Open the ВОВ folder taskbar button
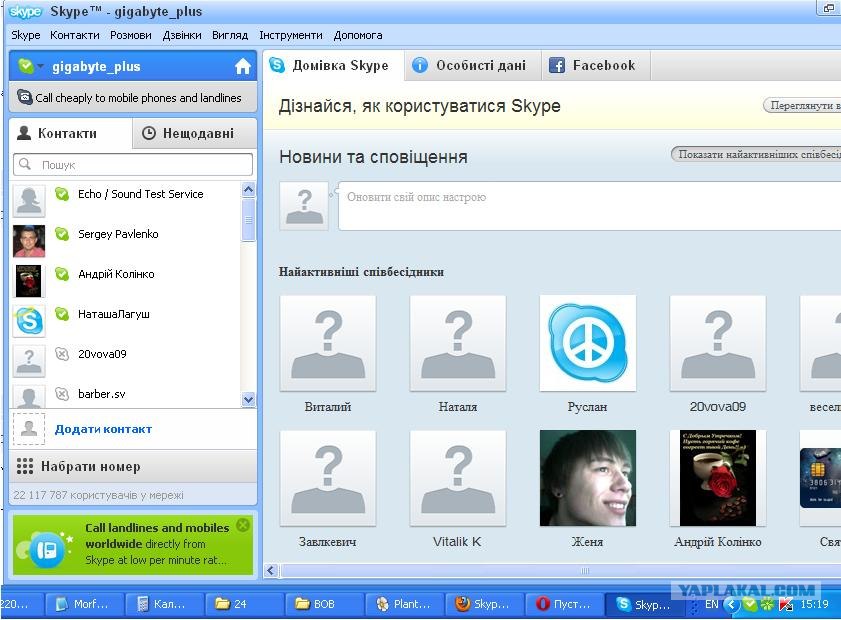This screenshot has width=841, height=620. 324,604
